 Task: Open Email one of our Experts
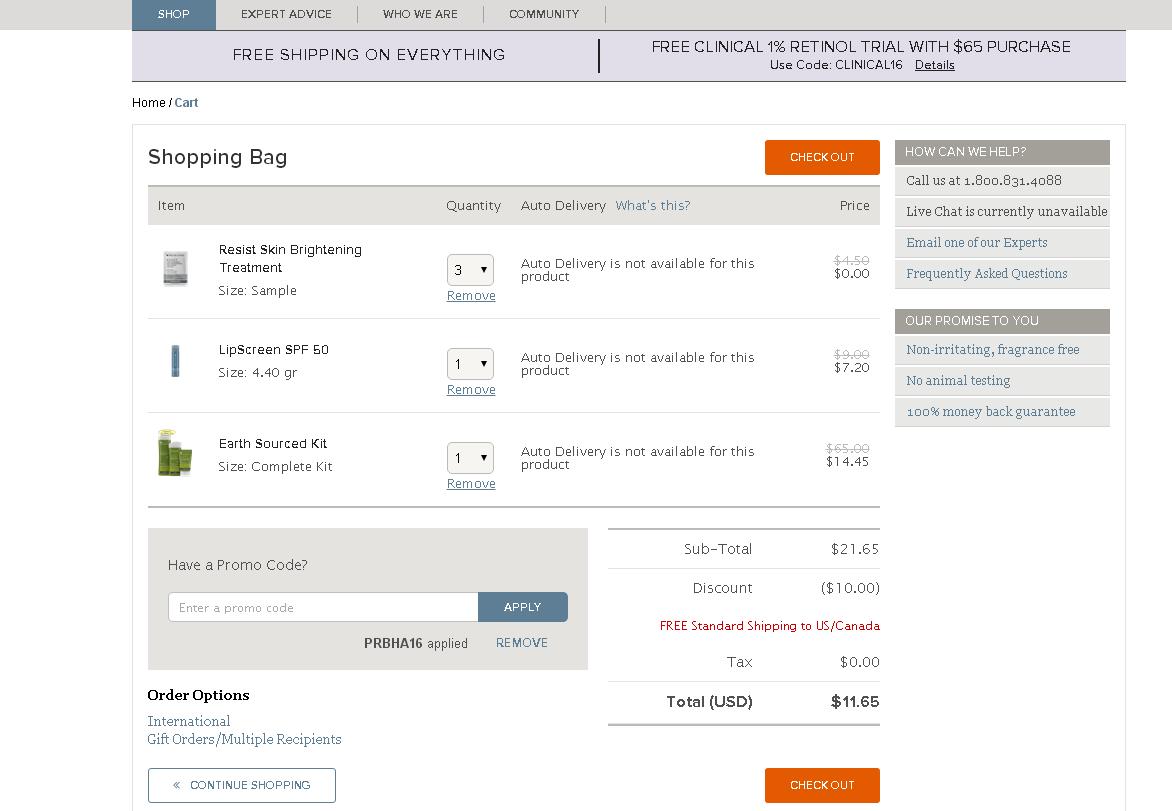[976, 243]
